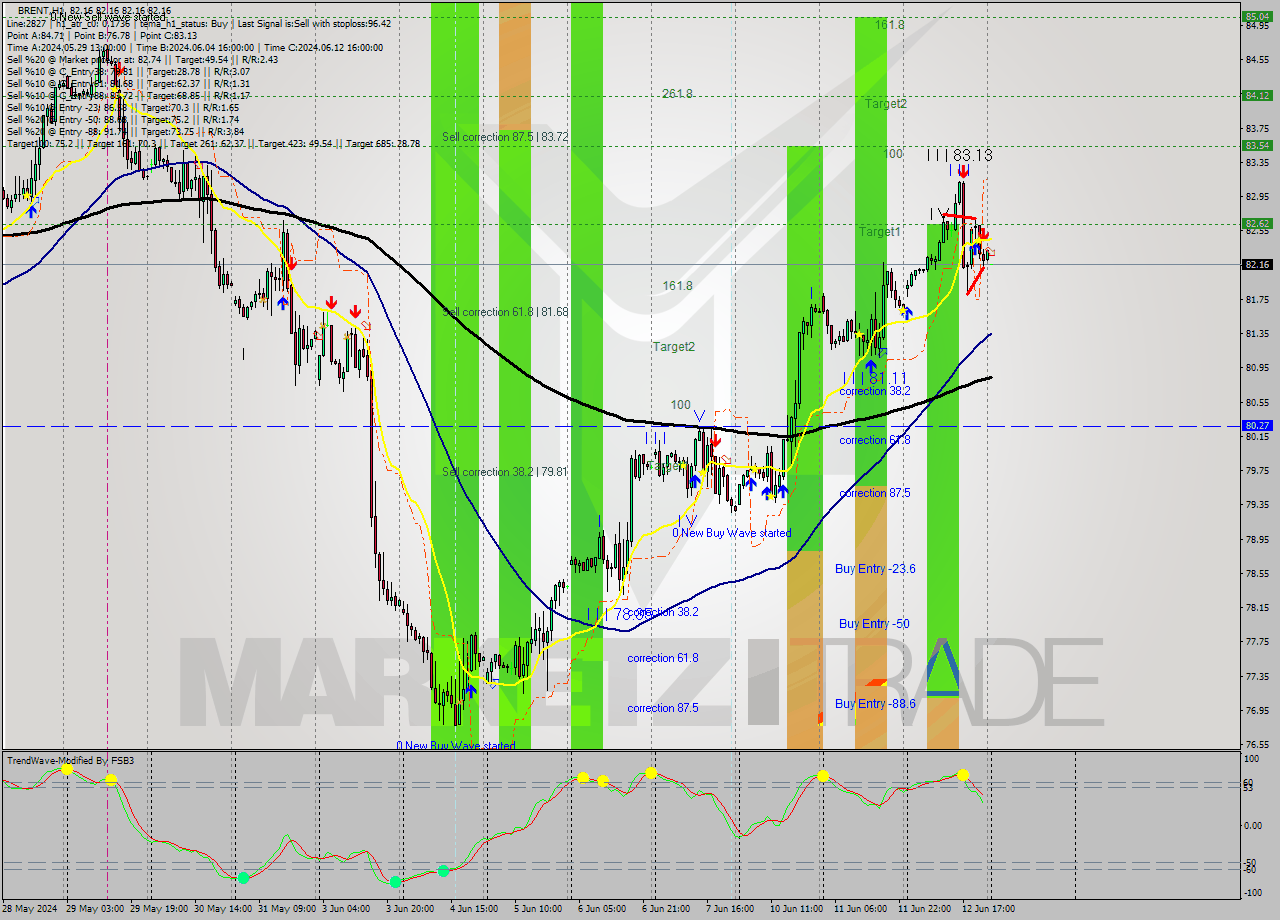Select the 'Buy Entry -88.6' label

point(875,704)
